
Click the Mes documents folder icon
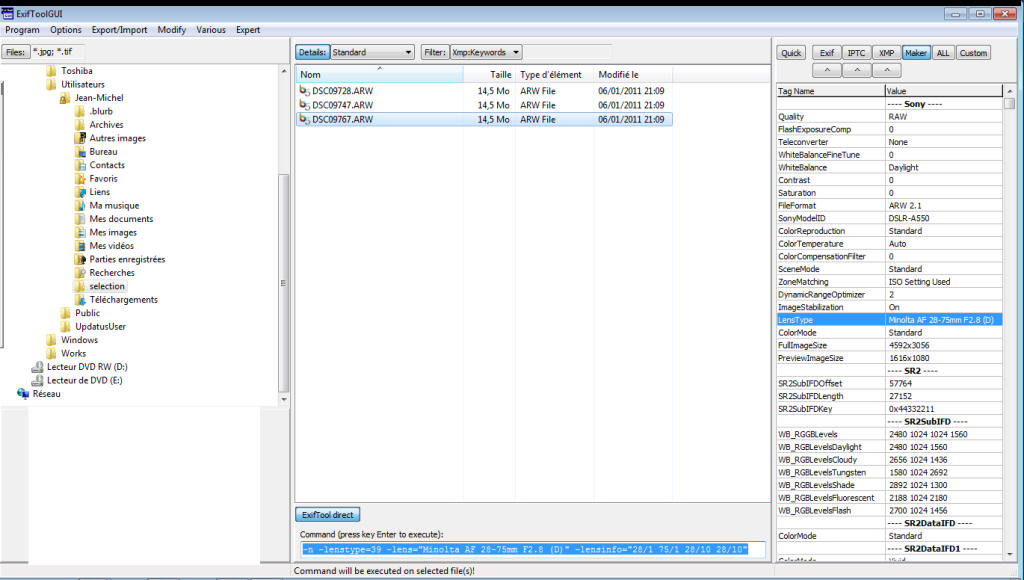(80, 219)
